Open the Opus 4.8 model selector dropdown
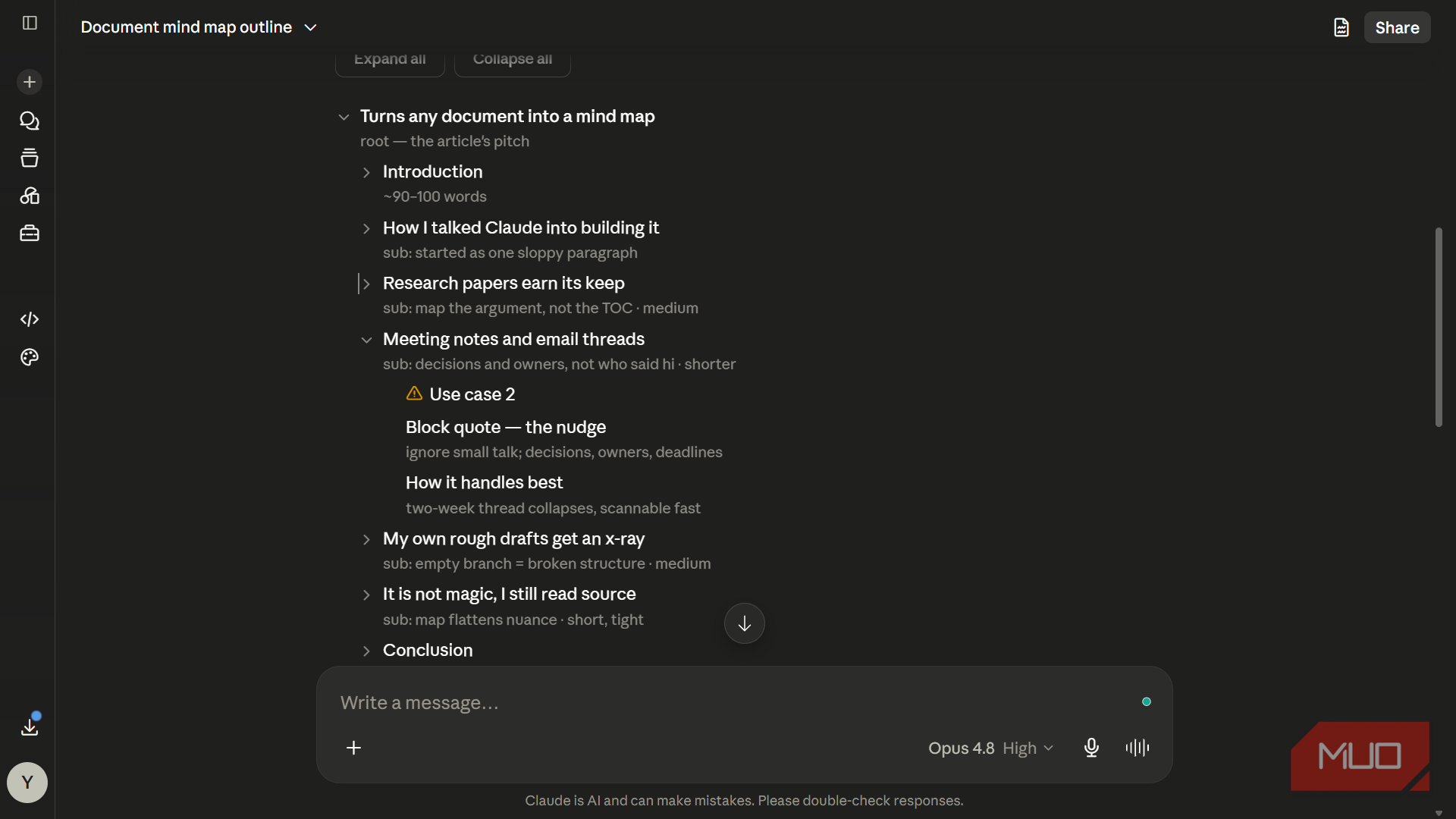Image resolution: width=1456 pixels, height=819 pixels. click(x=990, y=748)
